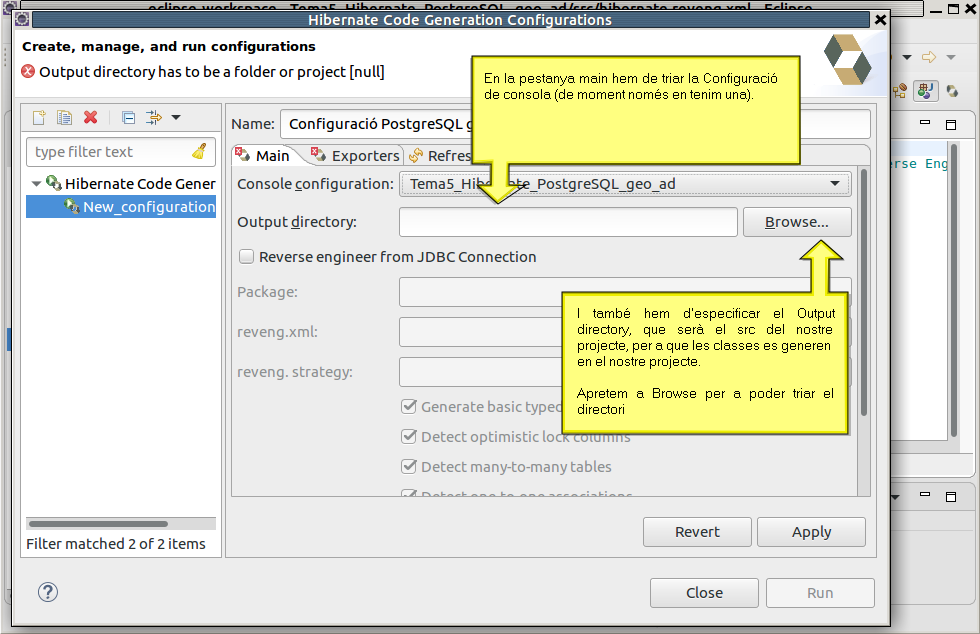Click the Output directory text field
The width and height of the screenshot is (980, 634).
click(568, 222)
